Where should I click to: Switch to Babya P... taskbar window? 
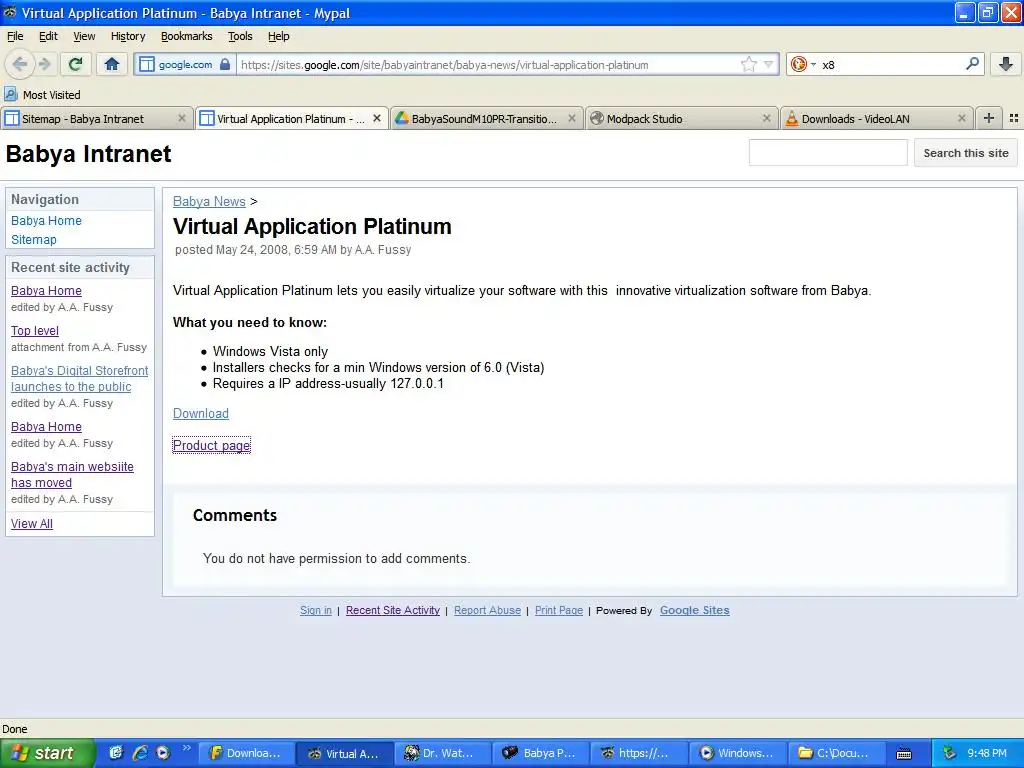click(541, 753)
